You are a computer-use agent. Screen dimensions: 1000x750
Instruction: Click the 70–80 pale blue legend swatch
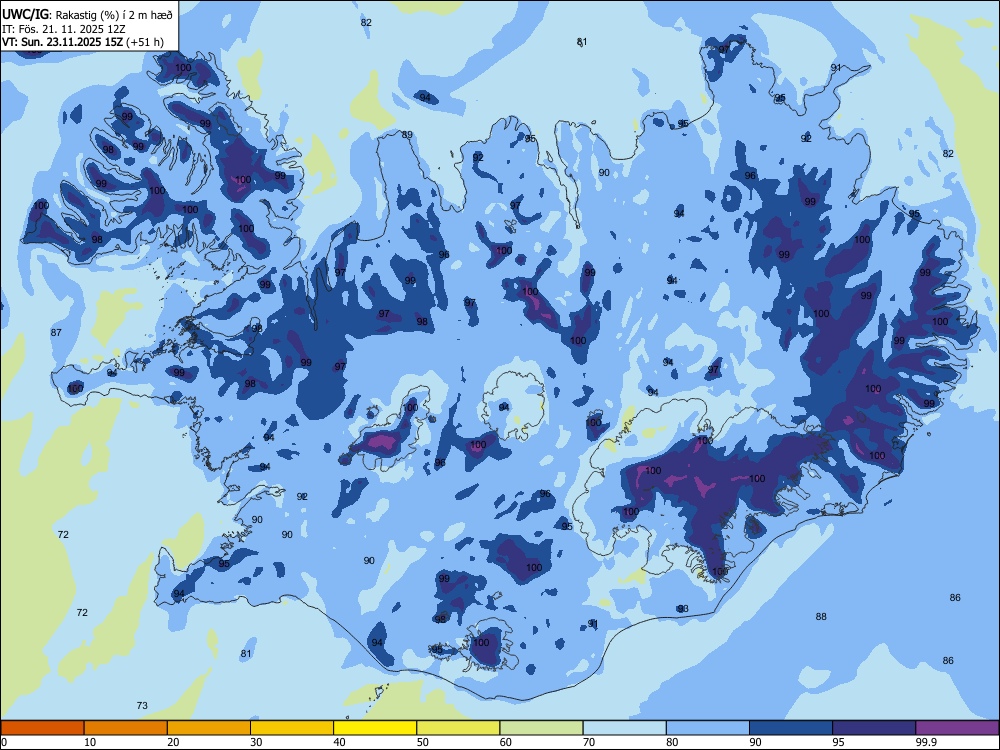point(624,728)
